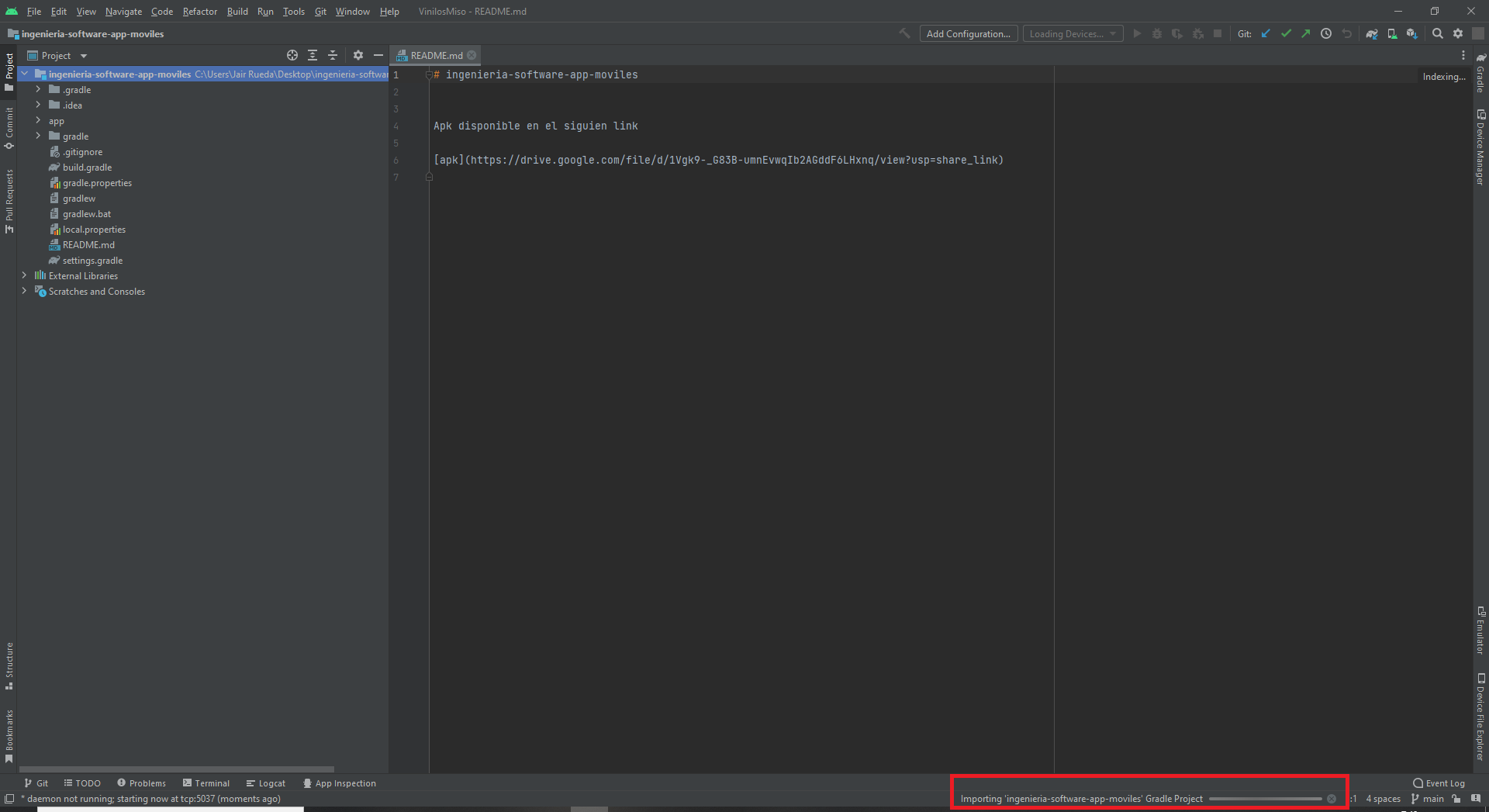The image size is (1489, 812).
Task: Open the Search Everywhere magnifier icon
Action: coord(1437,33)
